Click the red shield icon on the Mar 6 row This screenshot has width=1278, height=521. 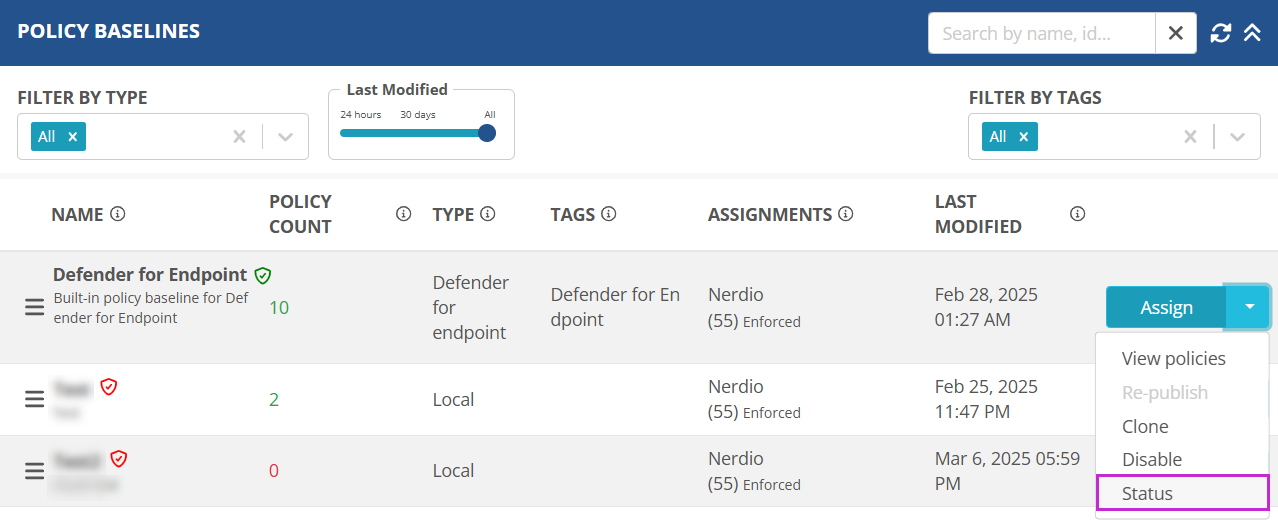point(119,459)
